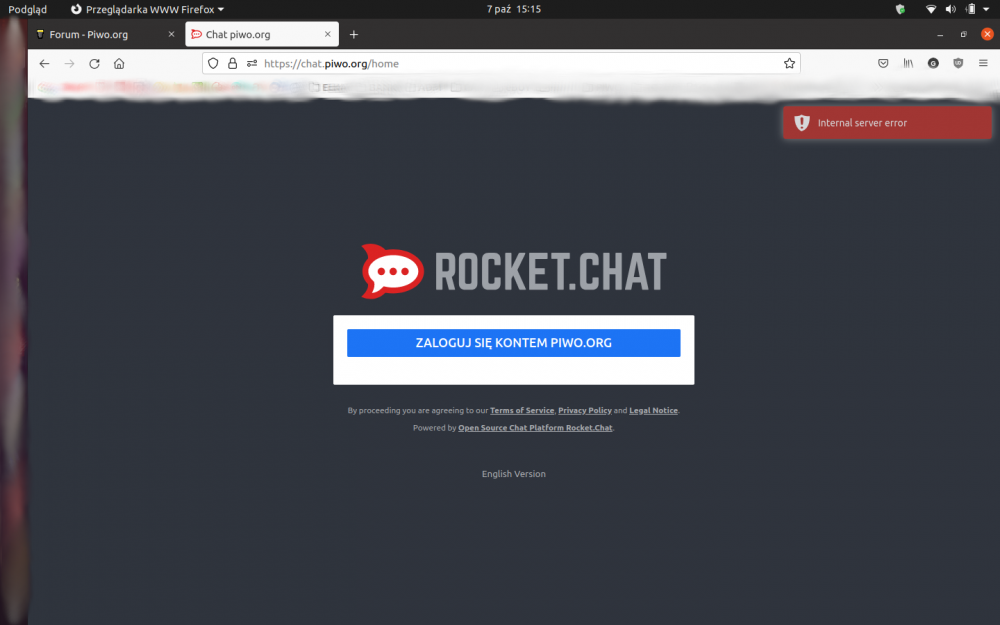
Task: Click the browser back arrow
Action: tap(44, 63)
